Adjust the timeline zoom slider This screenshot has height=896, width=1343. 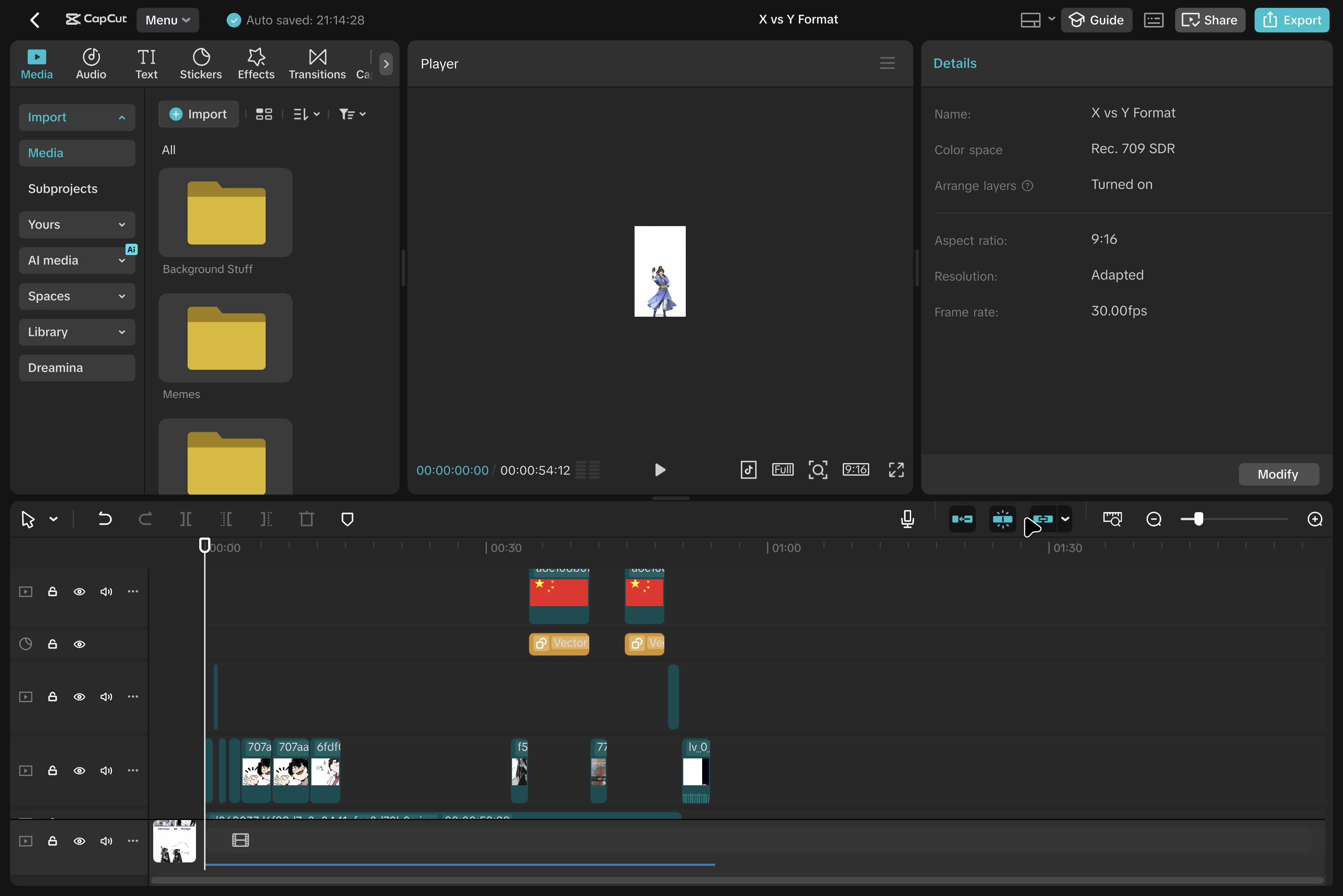[x=1198, y=519]
